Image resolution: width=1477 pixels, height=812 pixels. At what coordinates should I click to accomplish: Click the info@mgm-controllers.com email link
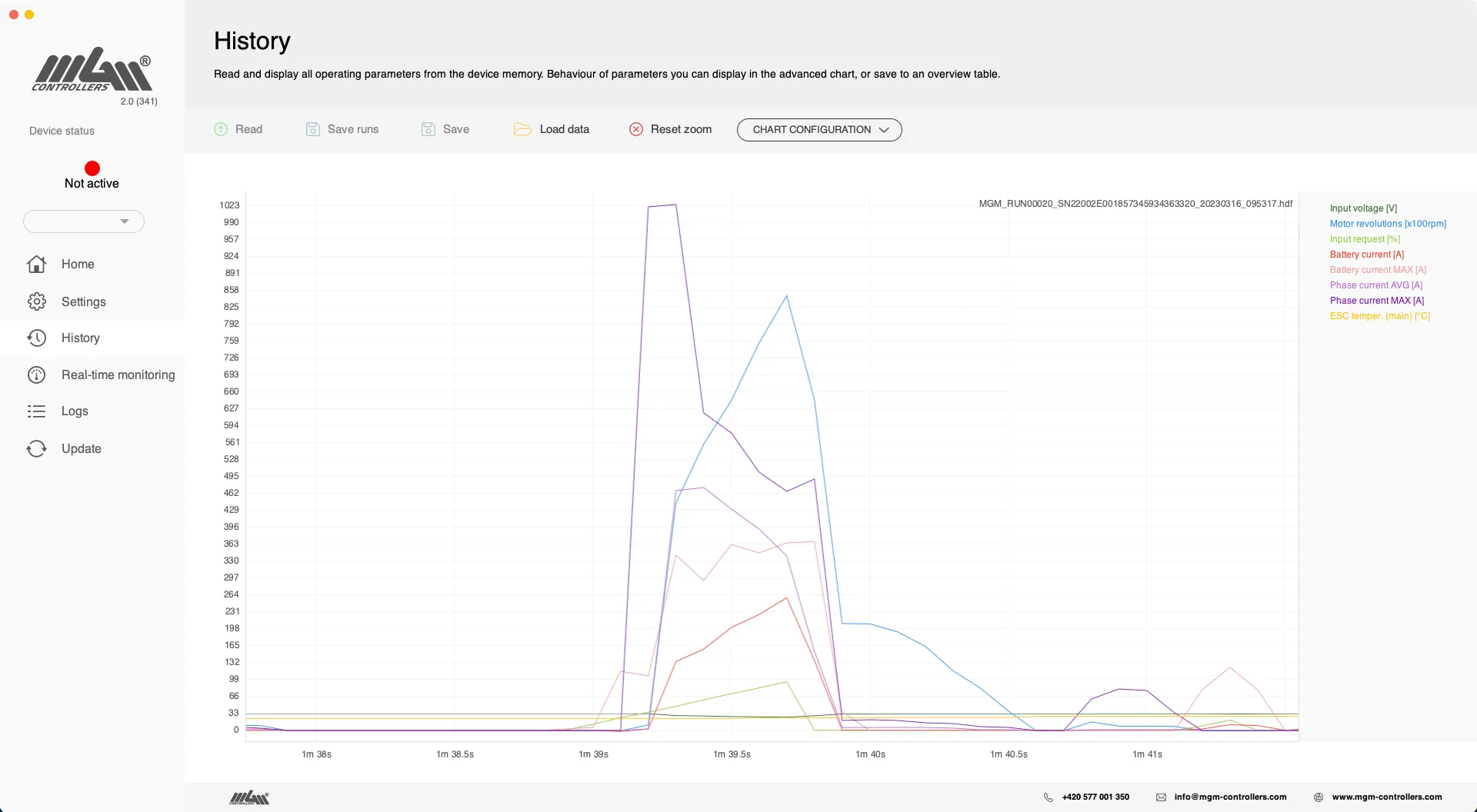coord(1229,797)
